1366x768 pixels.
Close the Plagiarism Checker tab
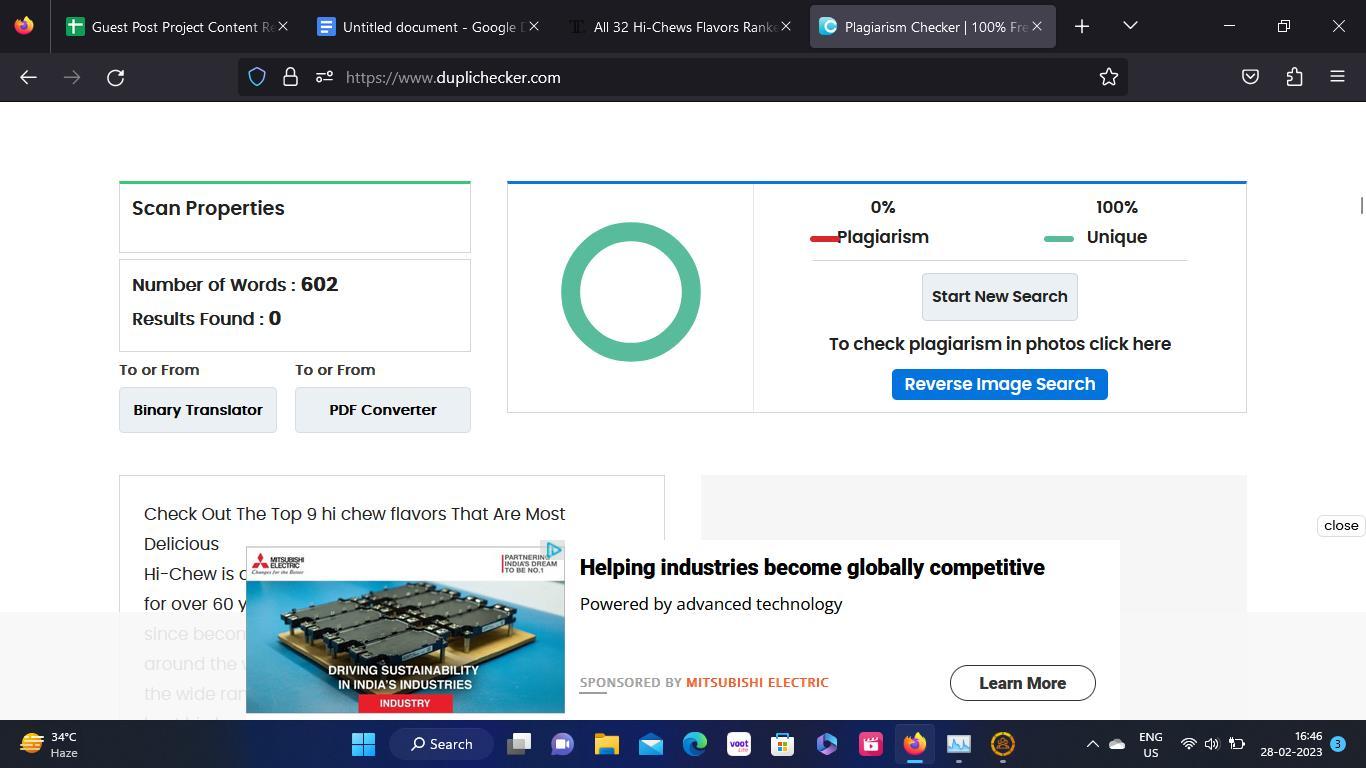1037,27
